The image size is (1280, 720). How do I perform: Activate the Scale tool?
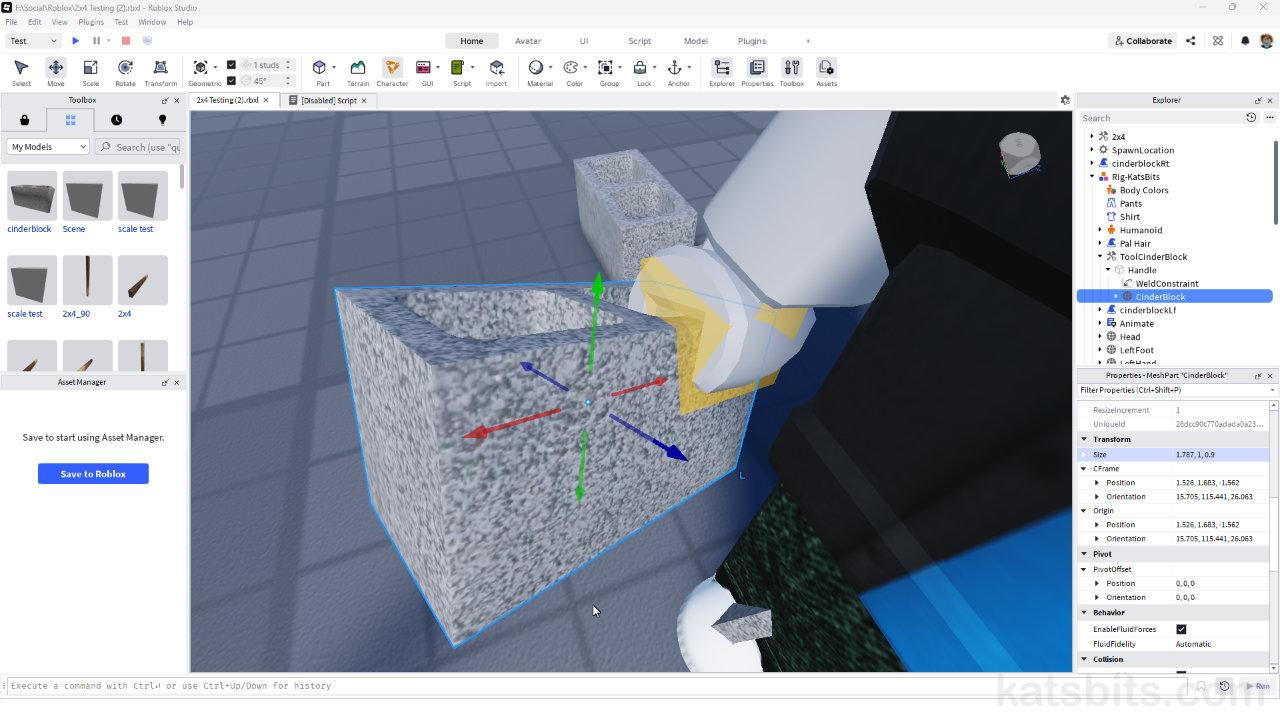click(90, 72)
